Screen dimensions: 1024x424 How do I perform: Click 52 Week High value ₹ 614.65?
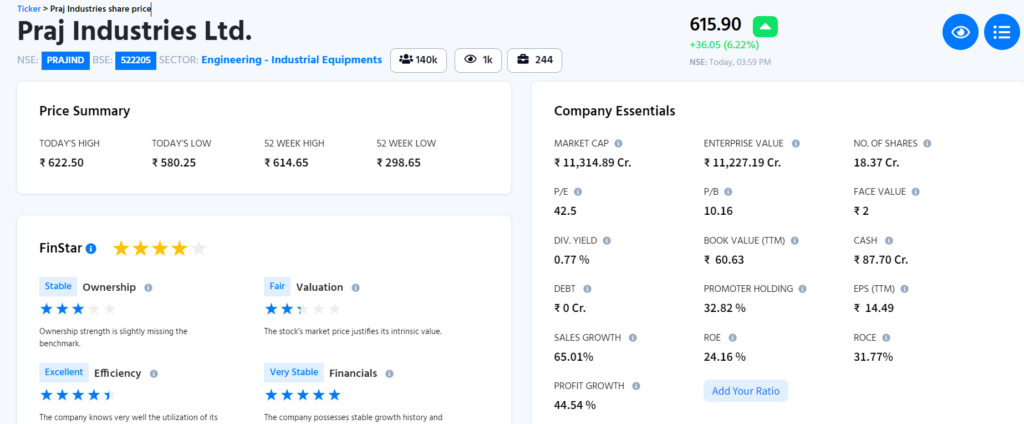286,163
